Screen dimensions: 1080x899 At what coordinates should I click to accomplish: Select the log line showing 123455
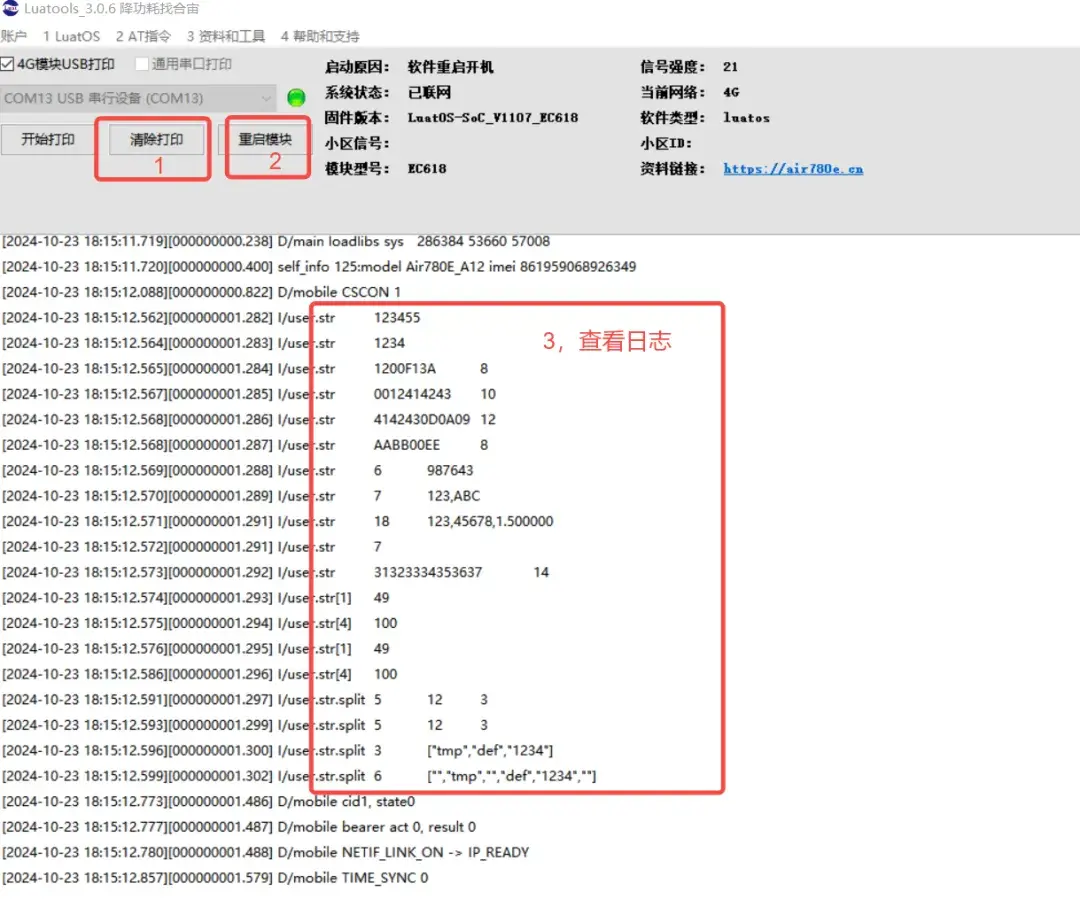(x=211, y=318)
